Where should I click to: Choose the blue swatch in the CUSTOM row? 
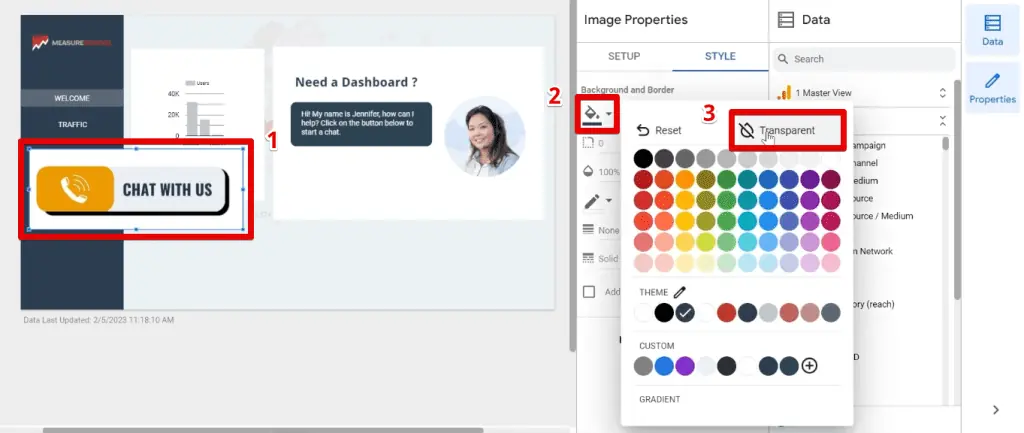pyautogui.click(x=664, y=366)
